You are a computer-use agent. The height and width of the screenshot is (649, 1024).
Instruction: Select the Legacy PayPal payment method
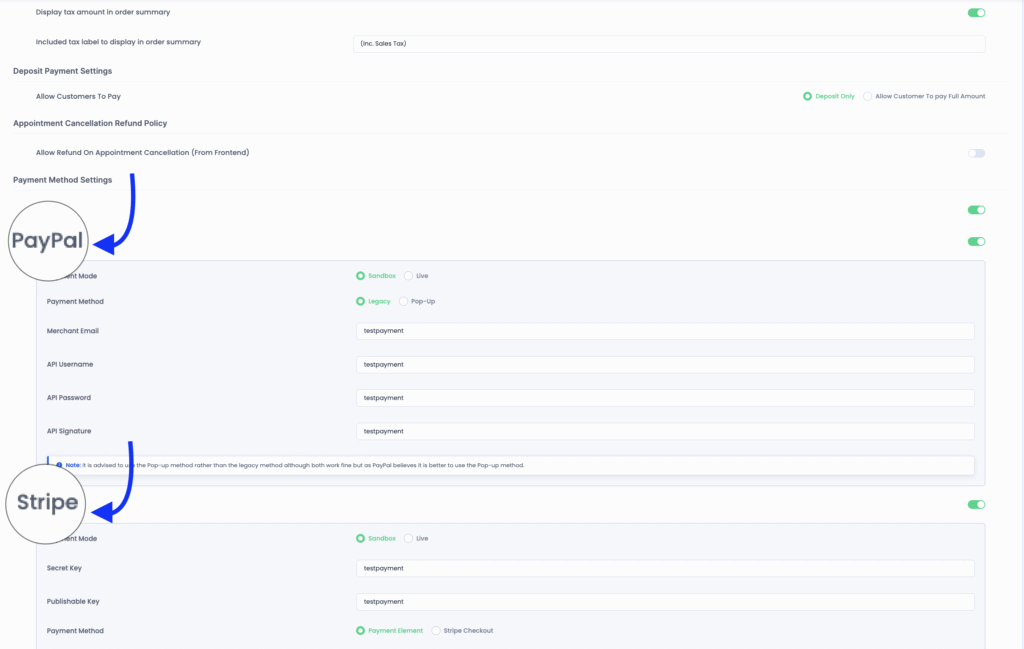[x=361, y=301]
